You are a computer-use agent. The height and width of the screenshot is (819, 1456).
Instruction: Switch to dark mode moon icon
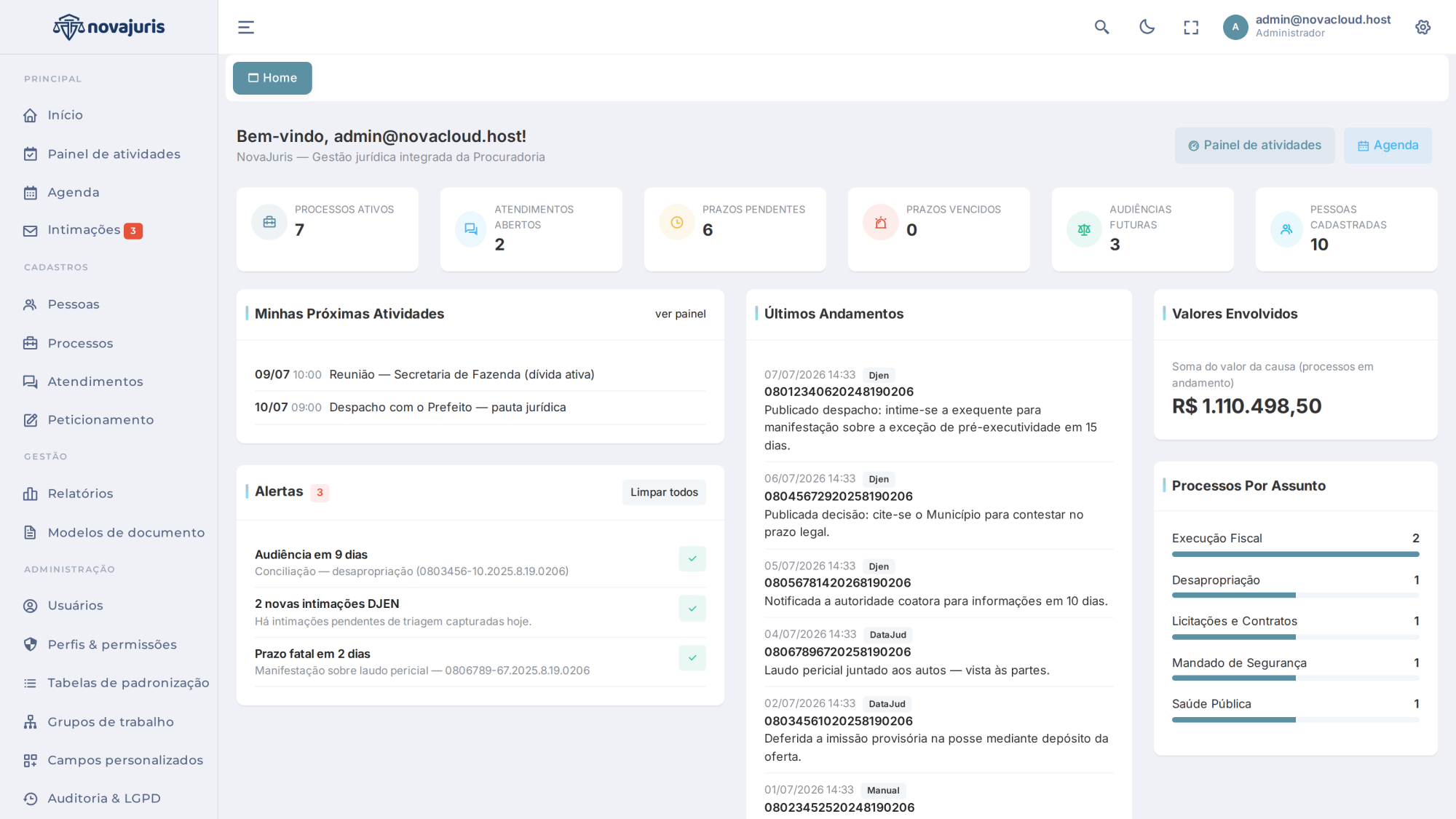click(1147, 27)
